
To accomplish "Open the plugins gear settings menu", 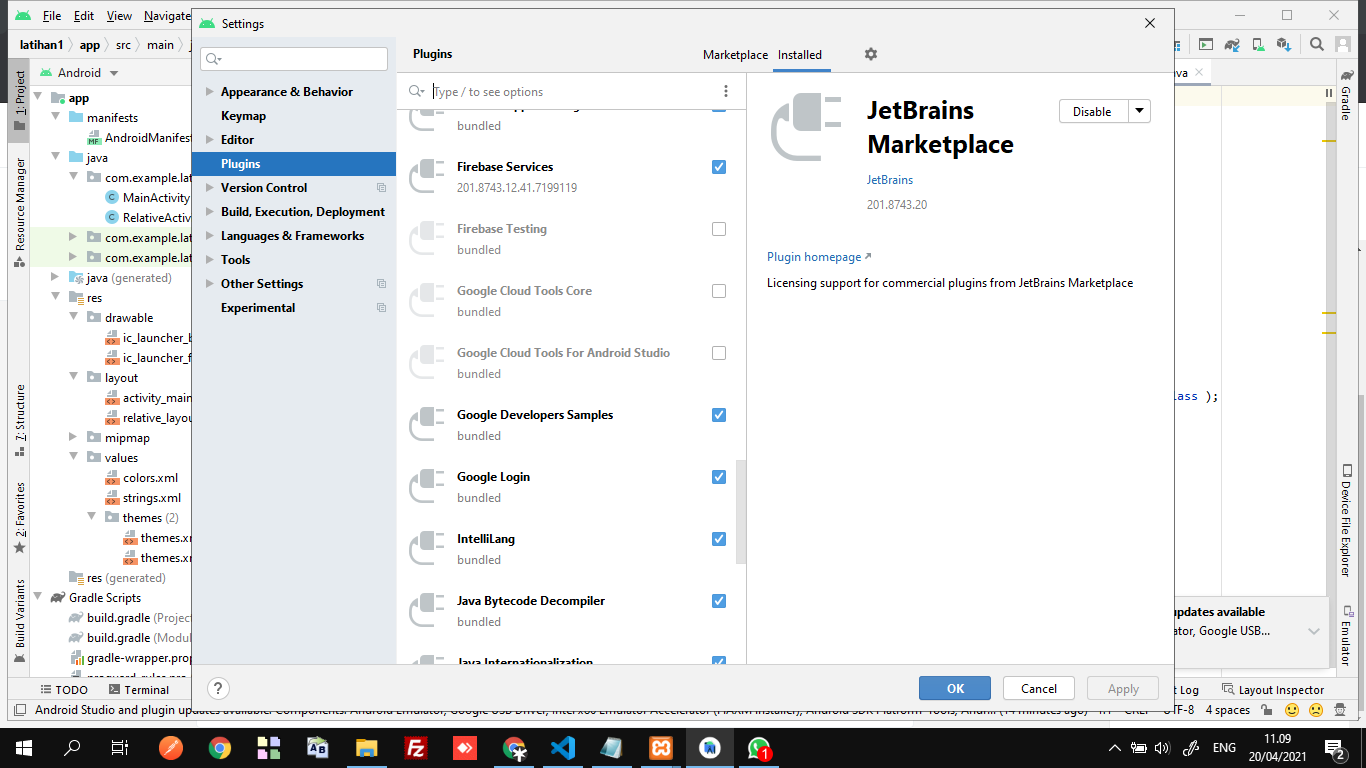I will point(871,54).
